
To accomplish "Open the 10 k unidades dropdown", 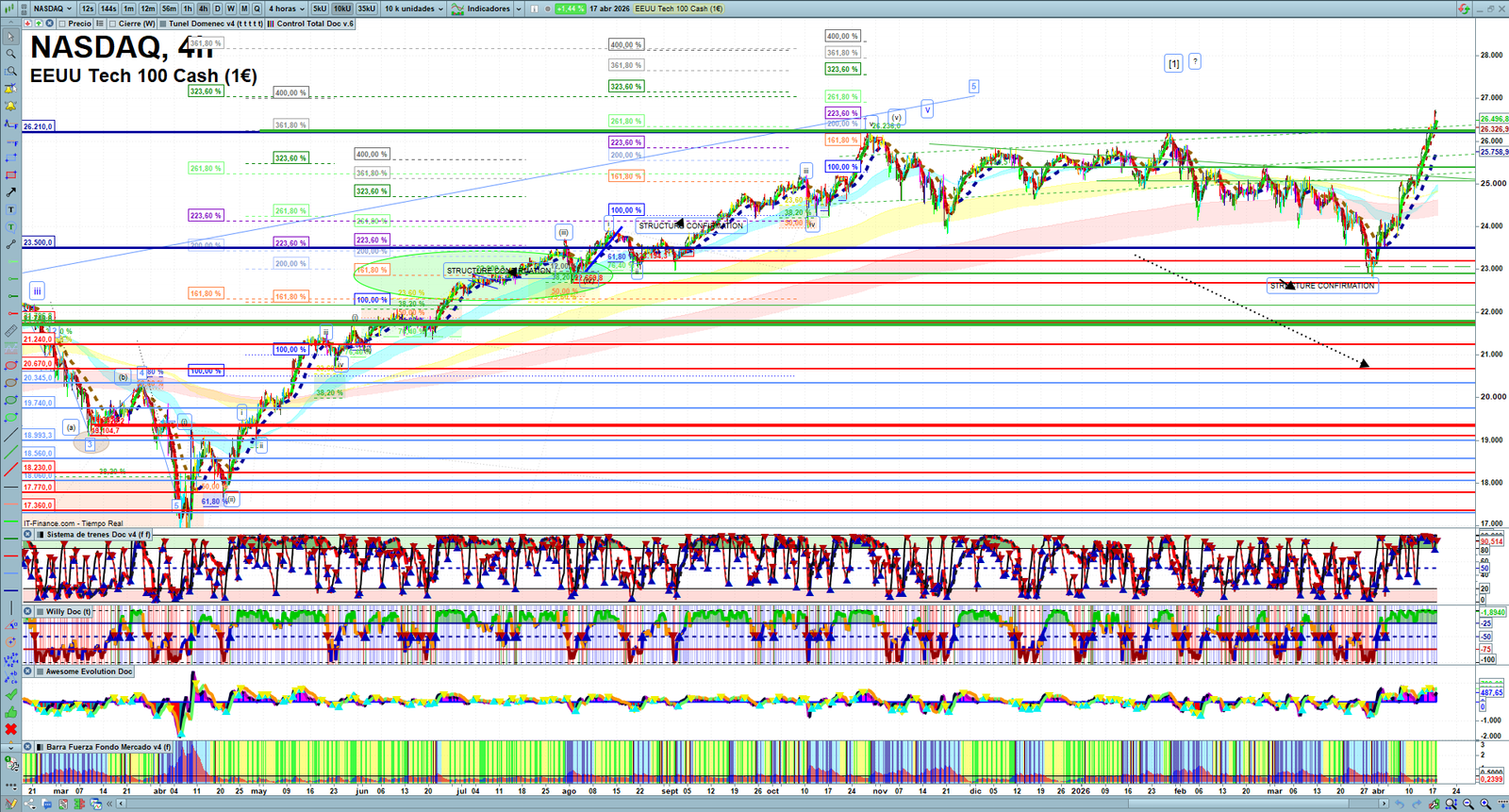I will (x=413, y=8).
